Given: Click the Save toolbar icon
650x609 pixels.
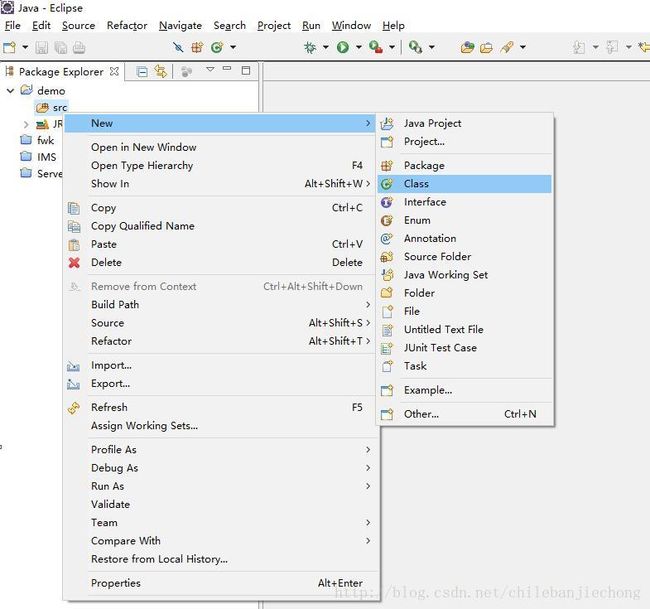Looking at the screenshot, I should [x=41, y=48].
